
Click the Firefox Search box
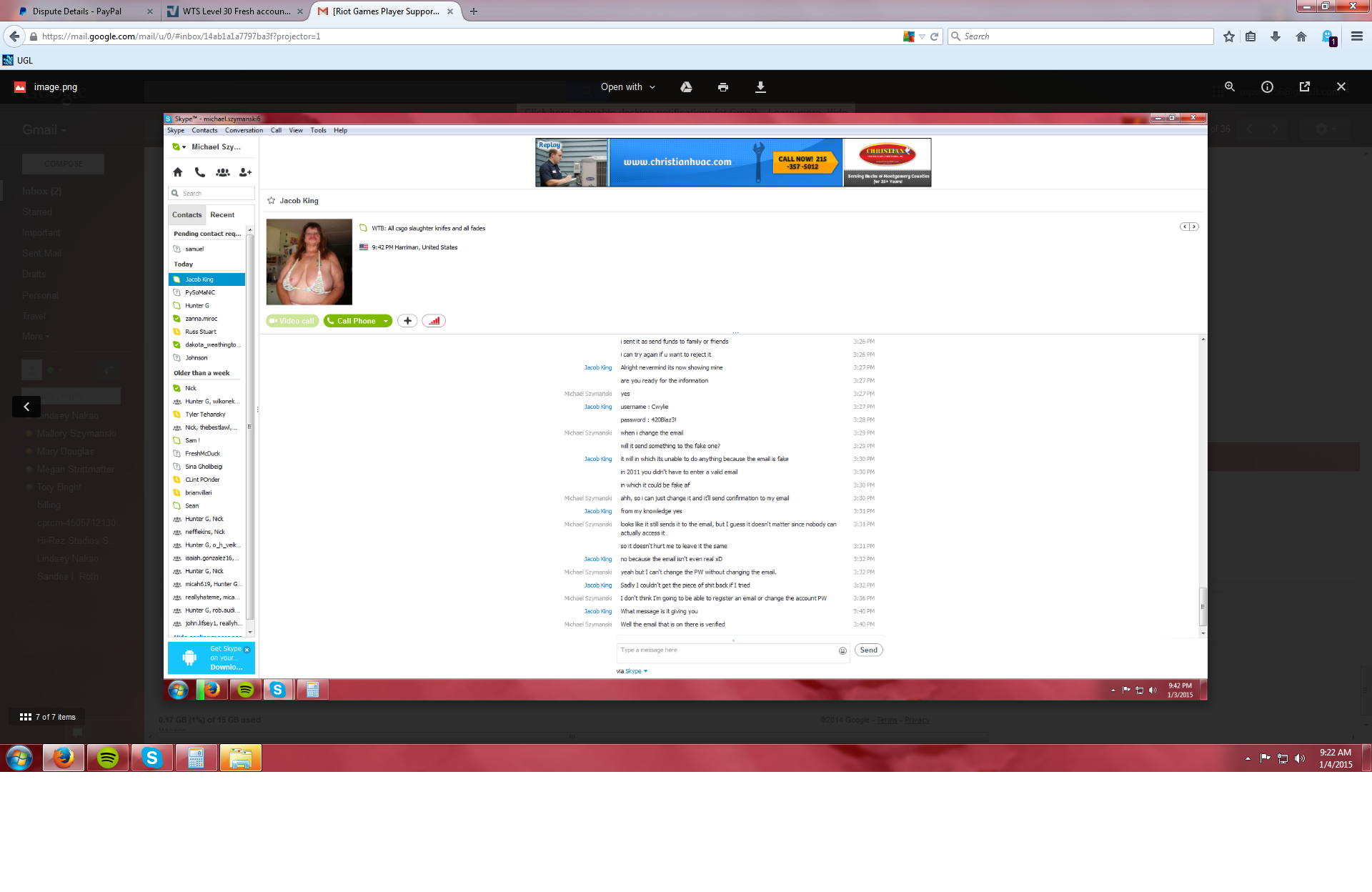[x=1080, y=36]
